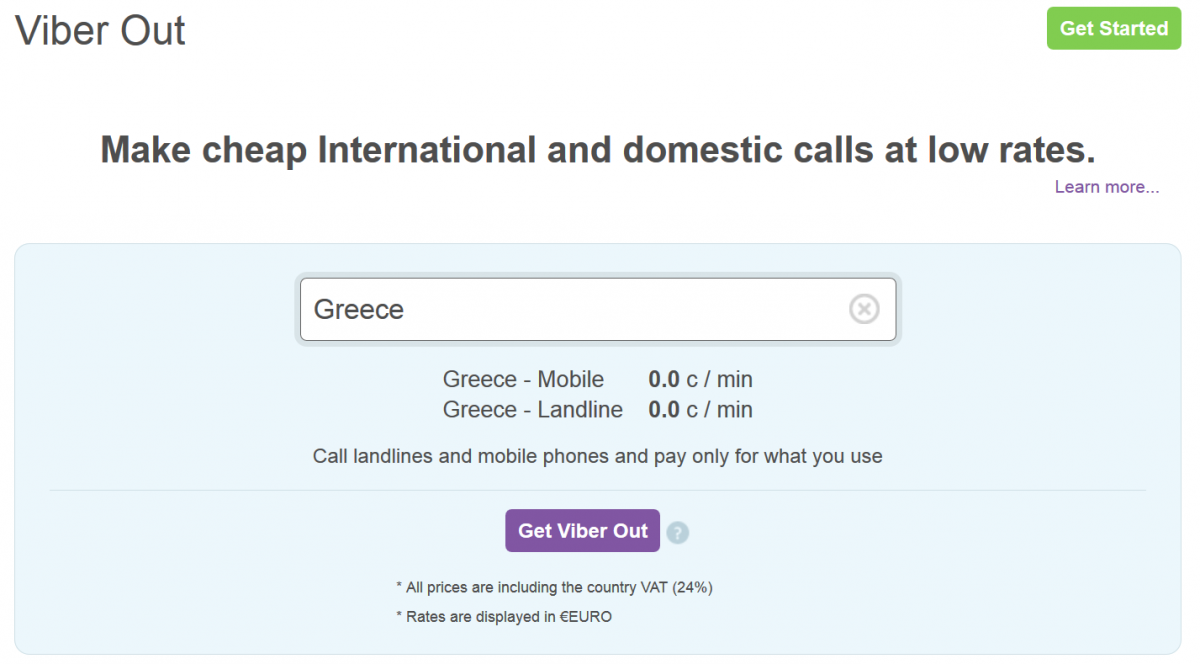Click the purple Get Viber Out button
Screen dimensions: 1200x664
coord(583,531)
